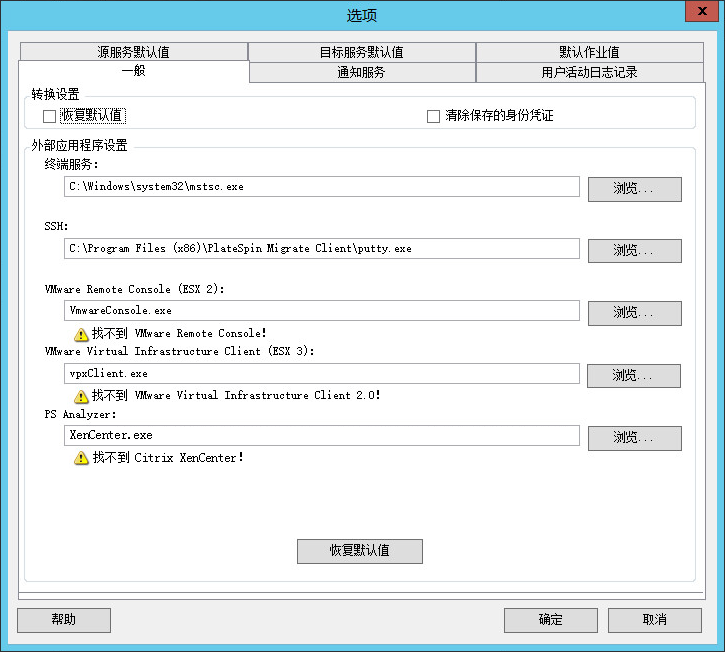Screen dimensions: 725x652
Task: Open the 用户活动日志记录 tab
Action: click(x=589, y=72)
